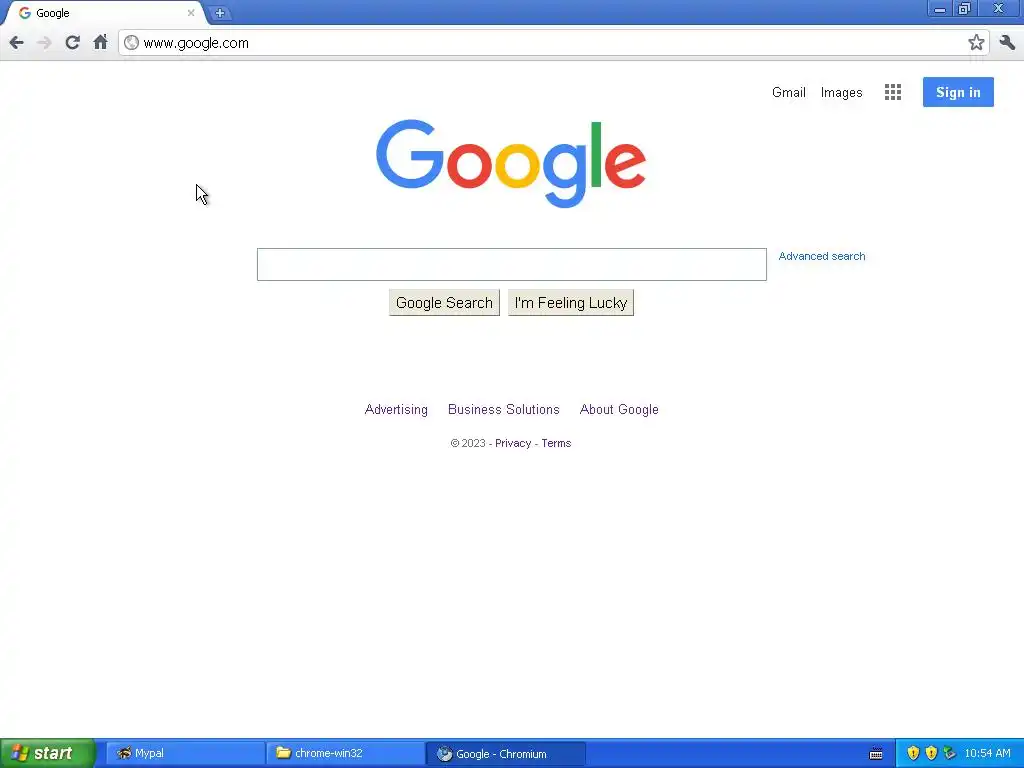Image resolution: width=1024 pixels, height=768 pixels.
Task: Go back using the browser back arrow
Action: [x=16, y=43]
